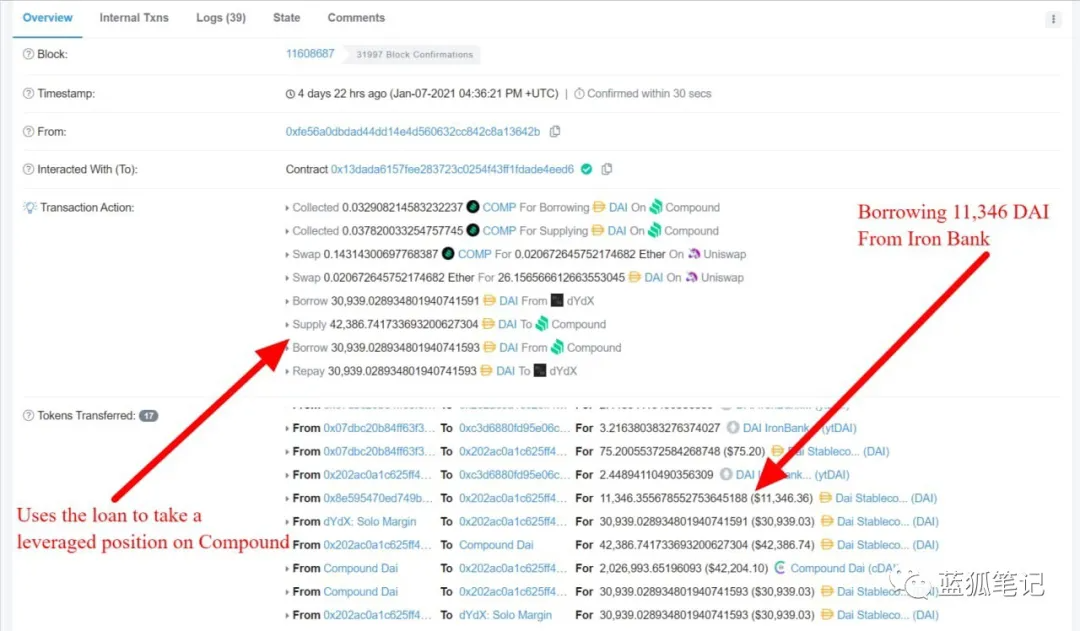Click the 31997 Block Confirmations badge
Image resolution: width=1080 pixels, height=631 pixels.
(411, 55)
